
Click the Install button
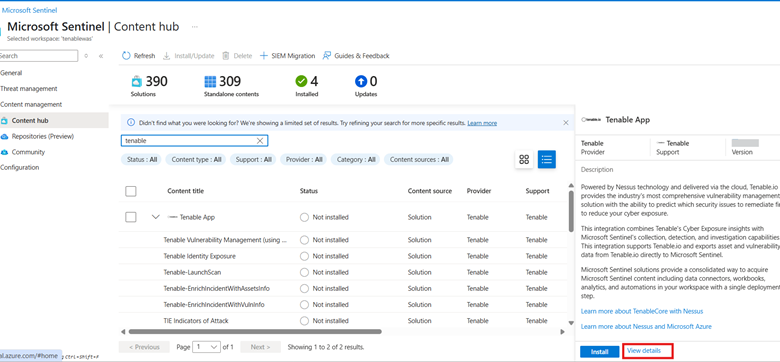pyautogui.click(x=599, y=352)
